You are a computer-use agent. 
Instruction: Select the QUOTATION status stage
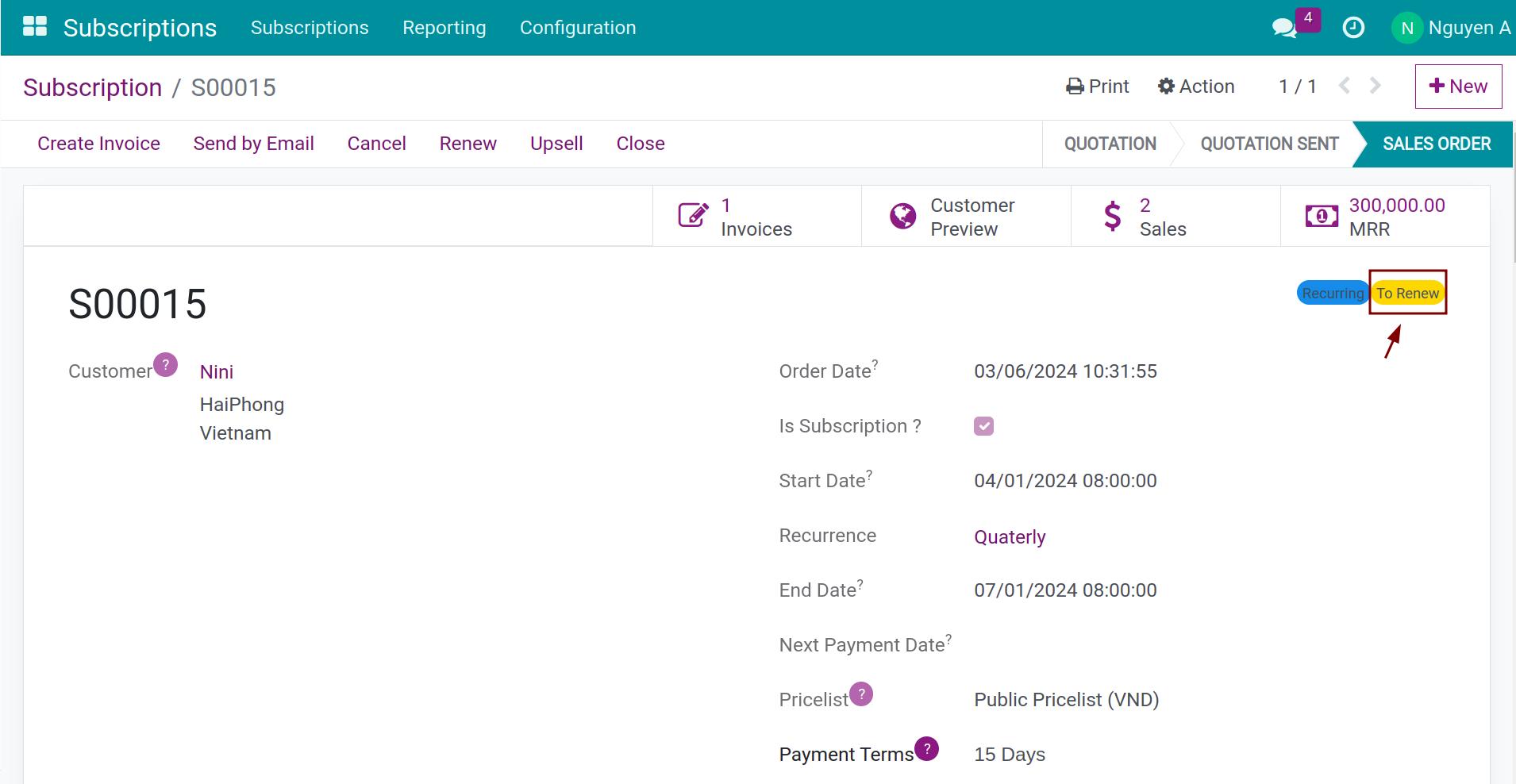tap(1110, 144)
